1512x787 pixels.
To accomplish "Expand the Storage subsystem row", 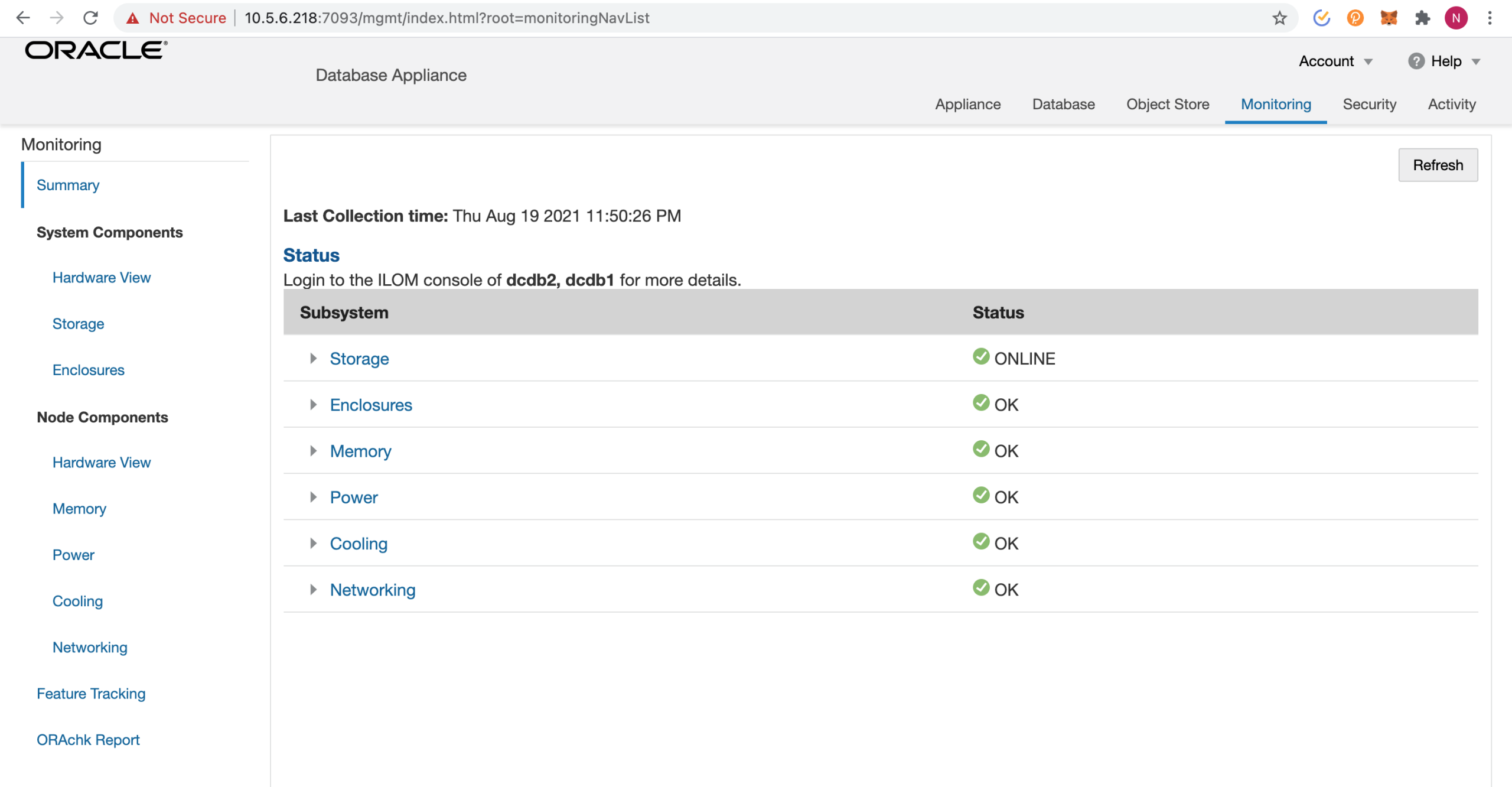I will 313,358.
